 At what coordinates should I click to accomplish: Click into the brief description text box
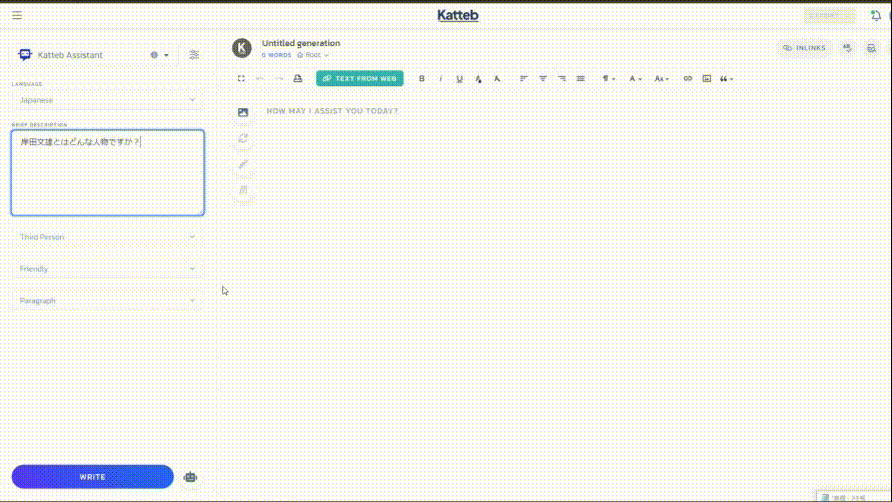(x=108, y=172)
